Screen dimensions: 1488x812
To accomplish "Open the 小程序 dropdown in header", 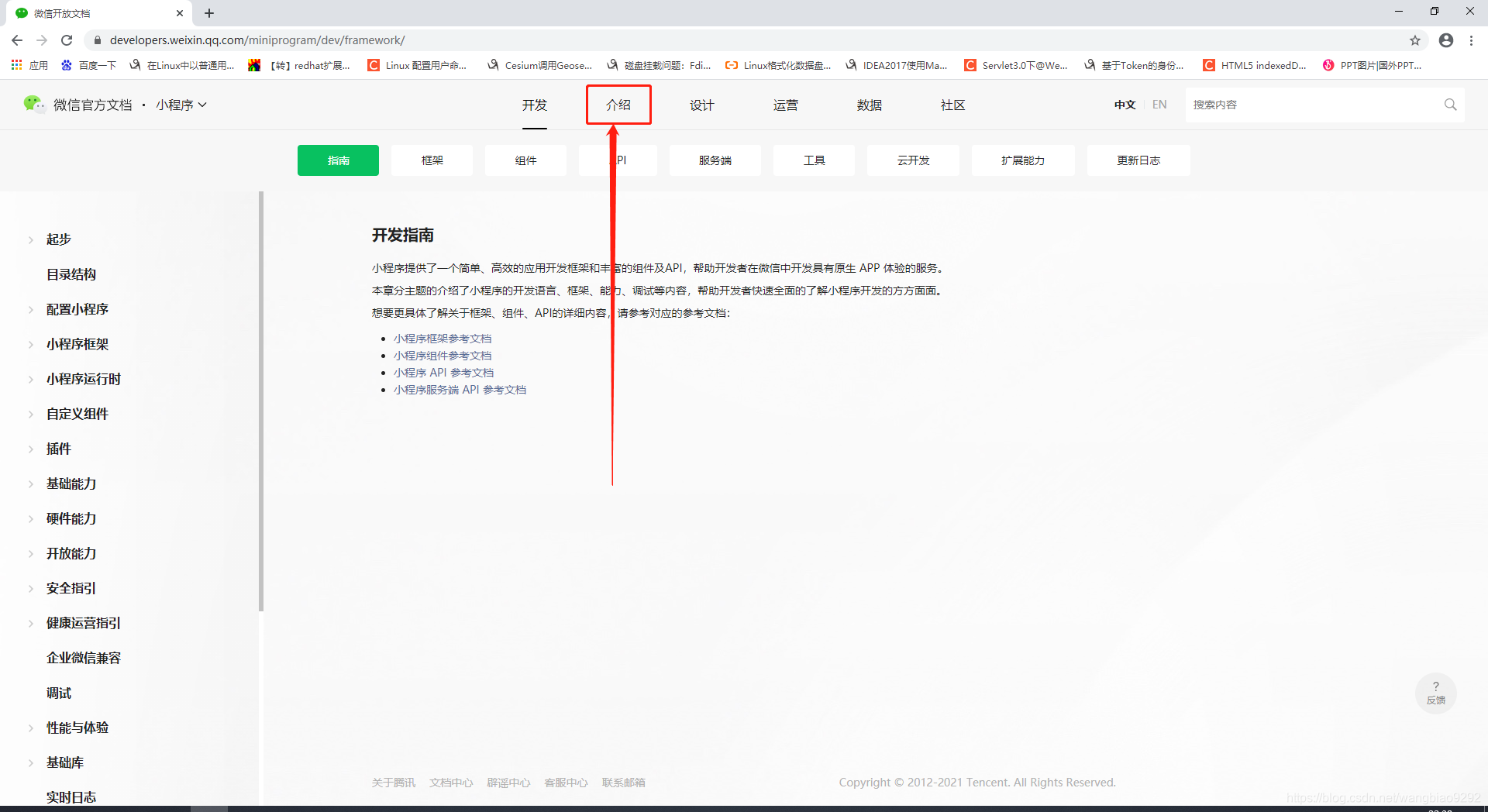I will 181,105.
